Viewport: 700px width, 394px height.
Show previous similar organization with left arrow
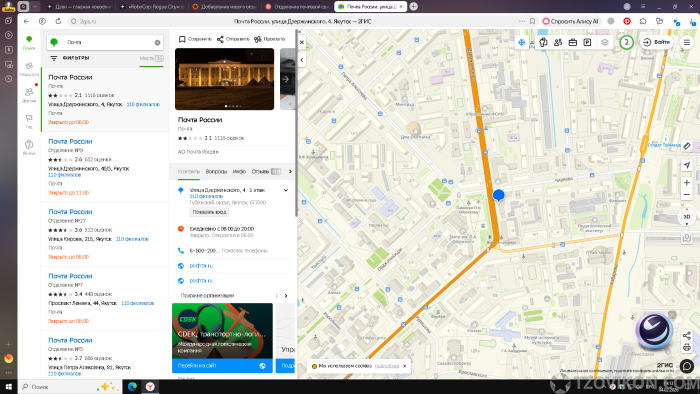click(277, 296)
